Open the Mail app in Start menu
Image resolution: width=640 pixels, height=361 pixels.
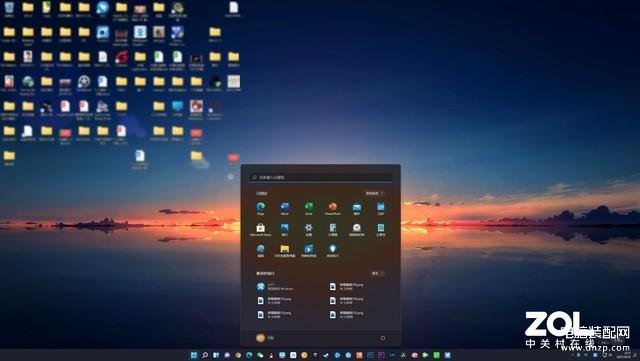[357, 208]
